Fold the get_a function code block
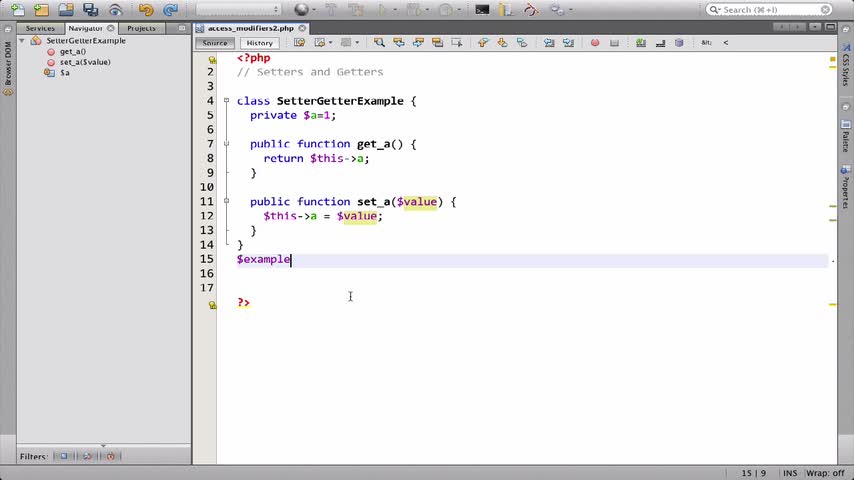This screenshot has height=480, width=854. [x=227, y=144]
